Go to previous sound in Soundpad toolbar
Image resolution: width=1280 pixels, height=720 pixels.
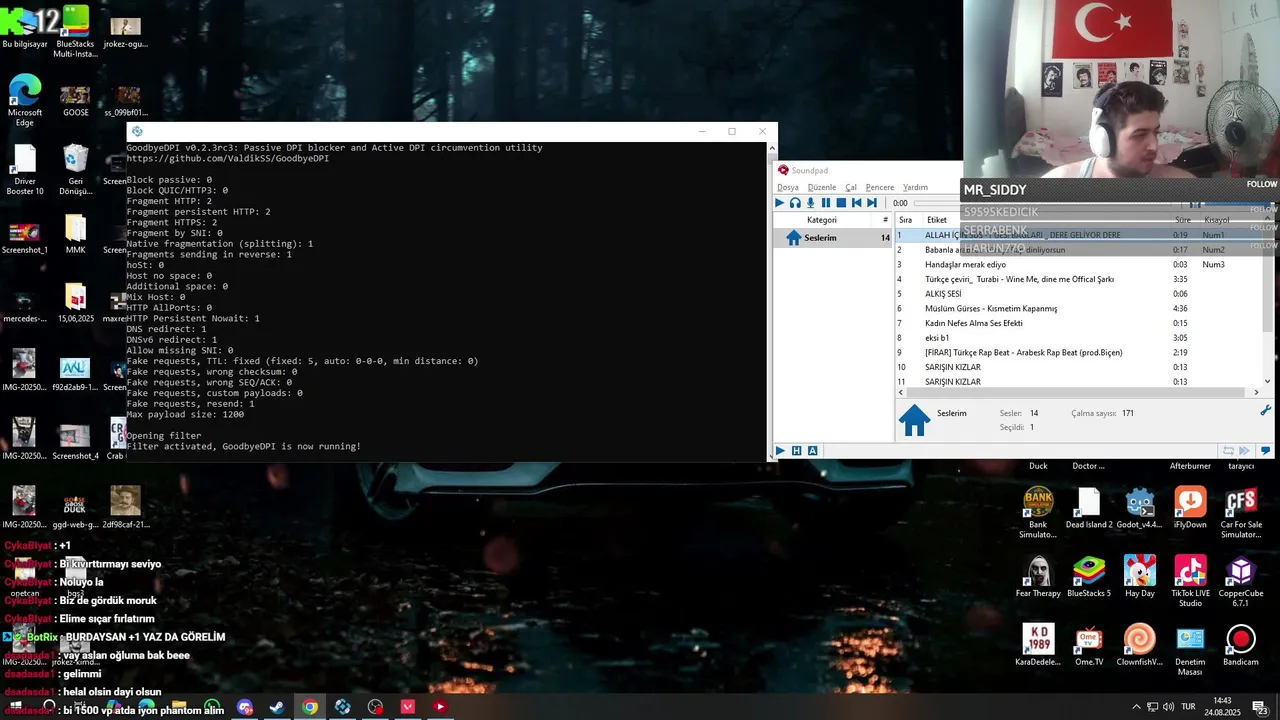856,203
